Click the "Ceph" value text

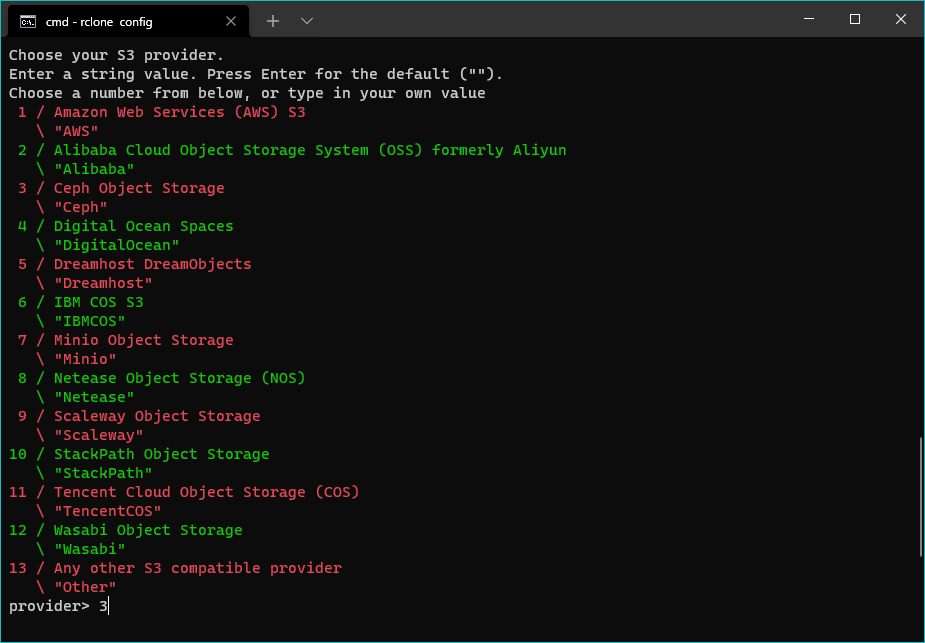(81, 207)
